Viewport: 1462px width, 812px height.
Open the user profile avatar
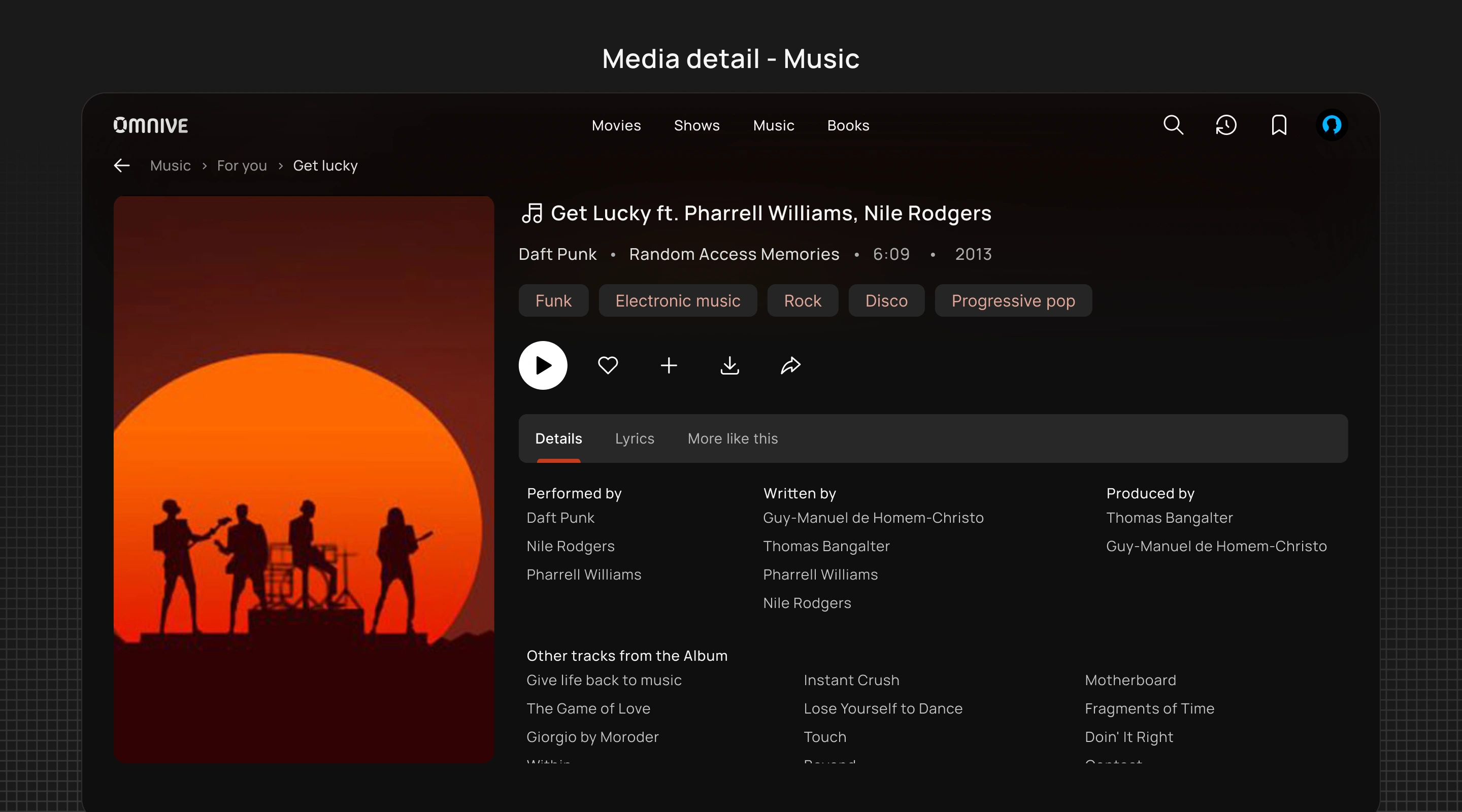click(1332, 125)
